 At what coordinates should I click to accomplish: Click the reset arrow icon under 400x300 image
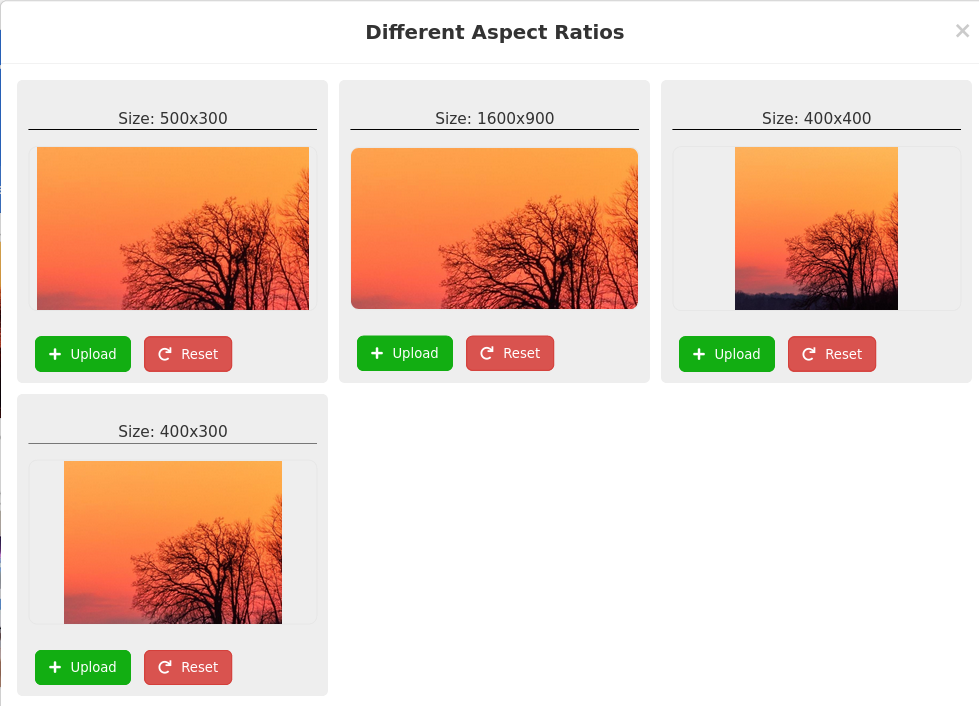165,667
